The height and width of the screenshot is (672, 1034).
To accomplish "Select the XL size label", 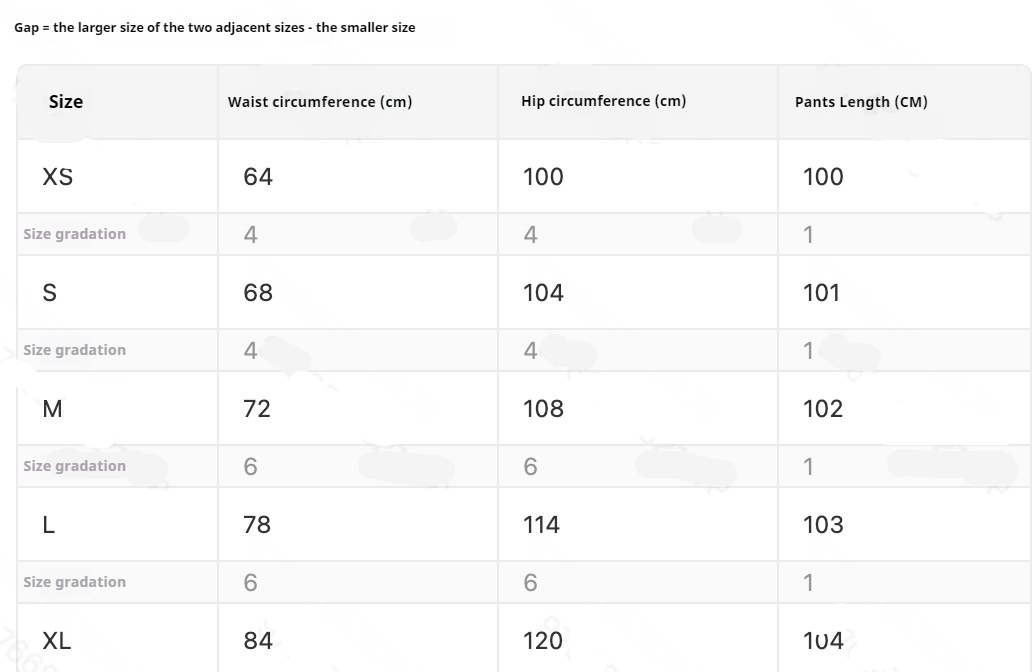I will click(57, 641).
